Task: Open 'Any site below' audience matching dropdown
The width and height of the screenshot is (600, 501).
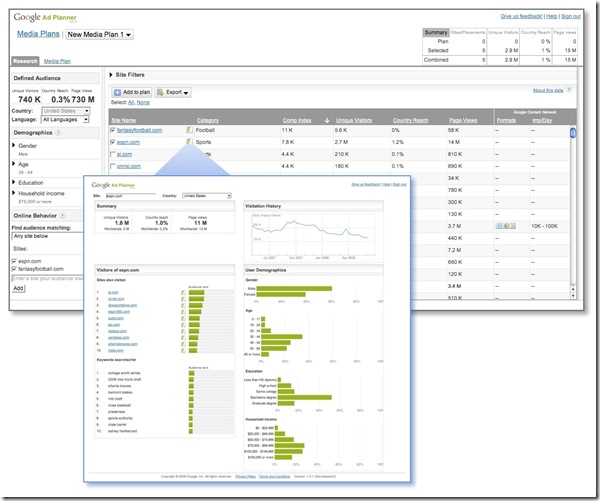Action: [47, 237]
